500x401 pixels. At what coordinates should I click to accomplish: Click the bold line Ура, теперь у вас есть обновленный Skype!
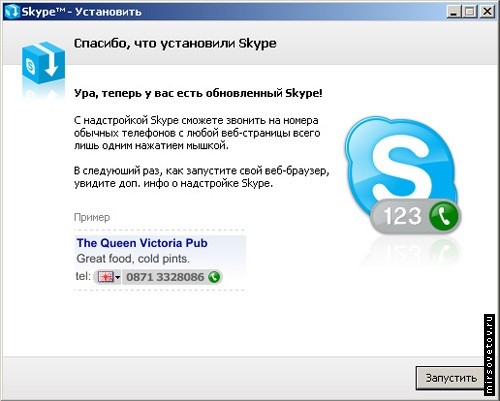[198, 93]
